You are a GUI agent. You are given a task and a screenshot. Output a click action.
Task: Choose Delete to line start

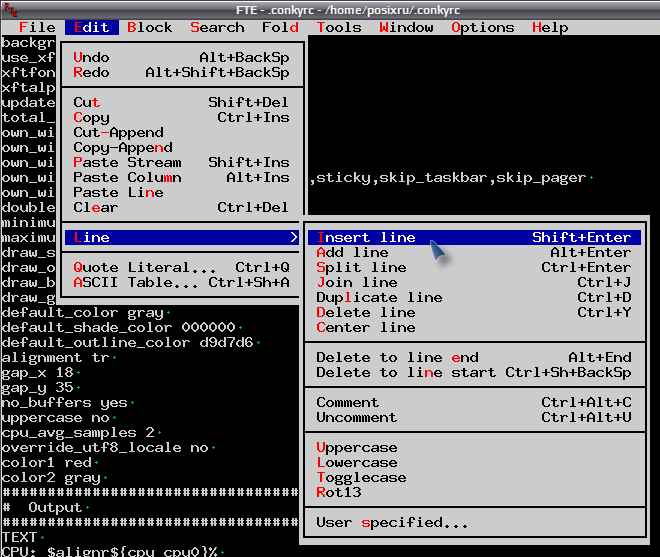[x=474, y=373]
